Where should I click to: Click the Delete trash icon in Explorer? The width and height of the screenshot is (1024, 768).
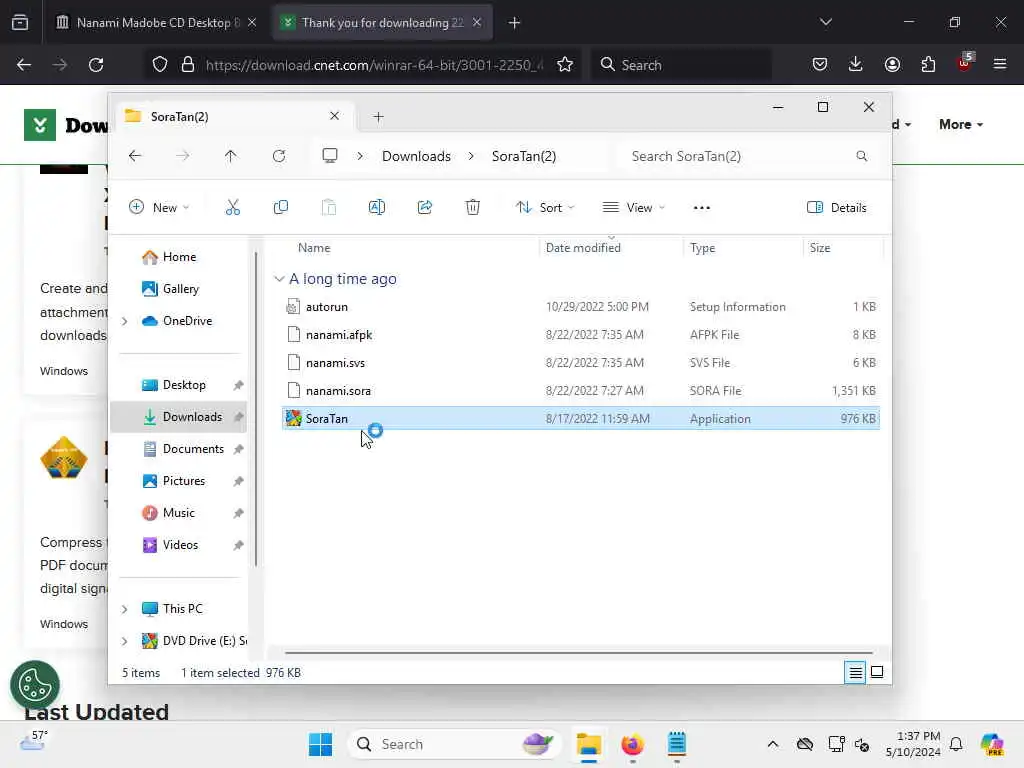click(473, 208)
